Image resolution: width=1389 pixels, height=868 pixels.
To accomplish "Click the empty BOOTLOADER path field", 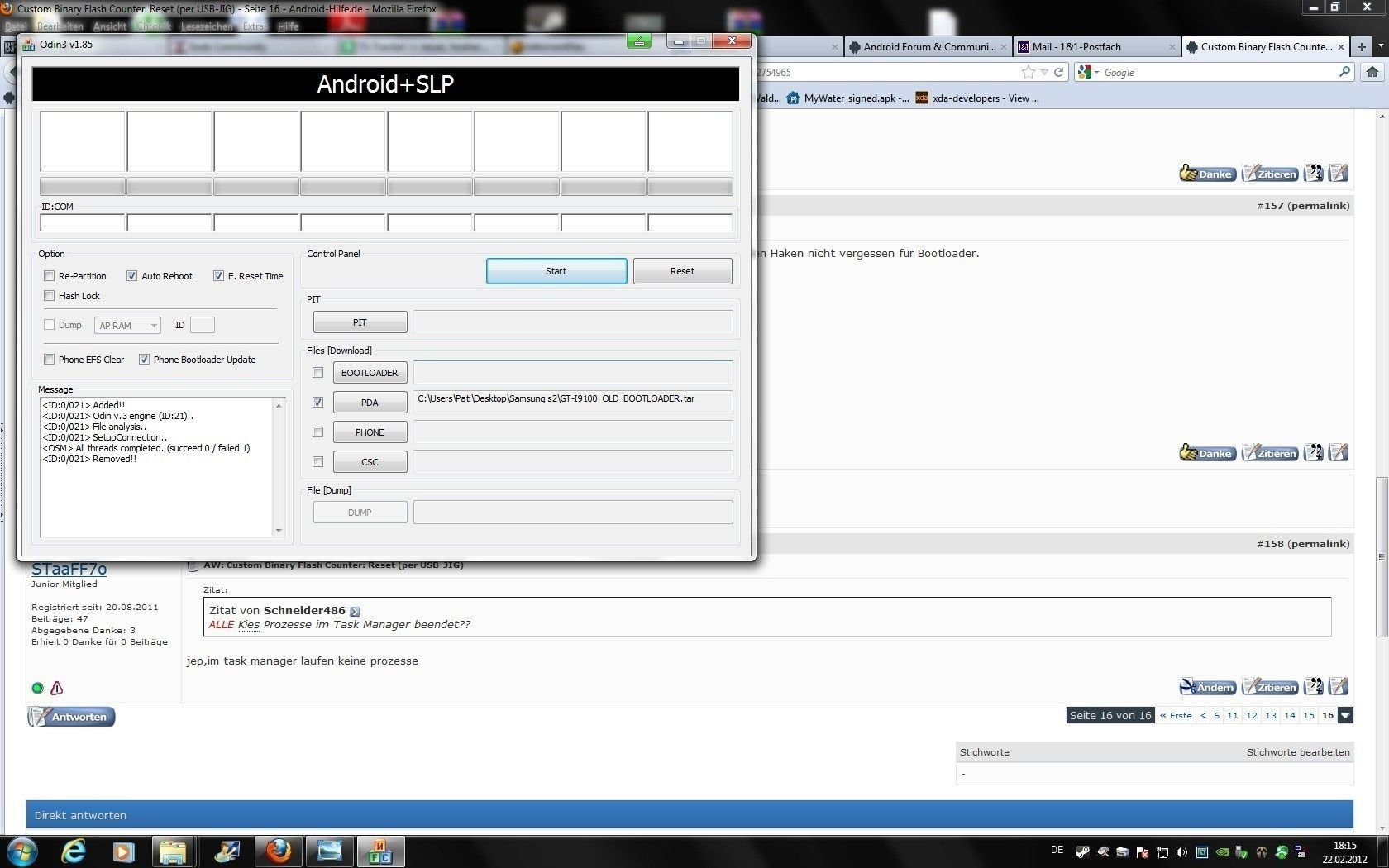I will pyautogui.click(x=572, y=372).
